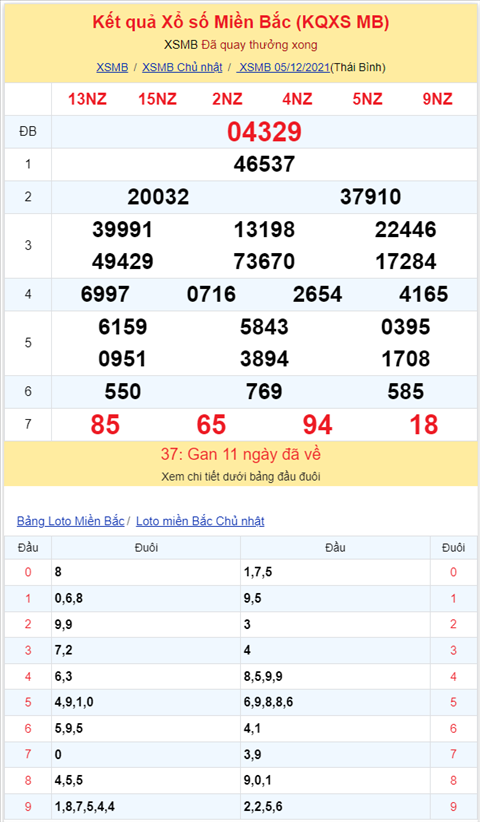This screenshot has height=822, width=480.
Task: Select the 9NZ ticket code
Action: click(x=438, y=99)
